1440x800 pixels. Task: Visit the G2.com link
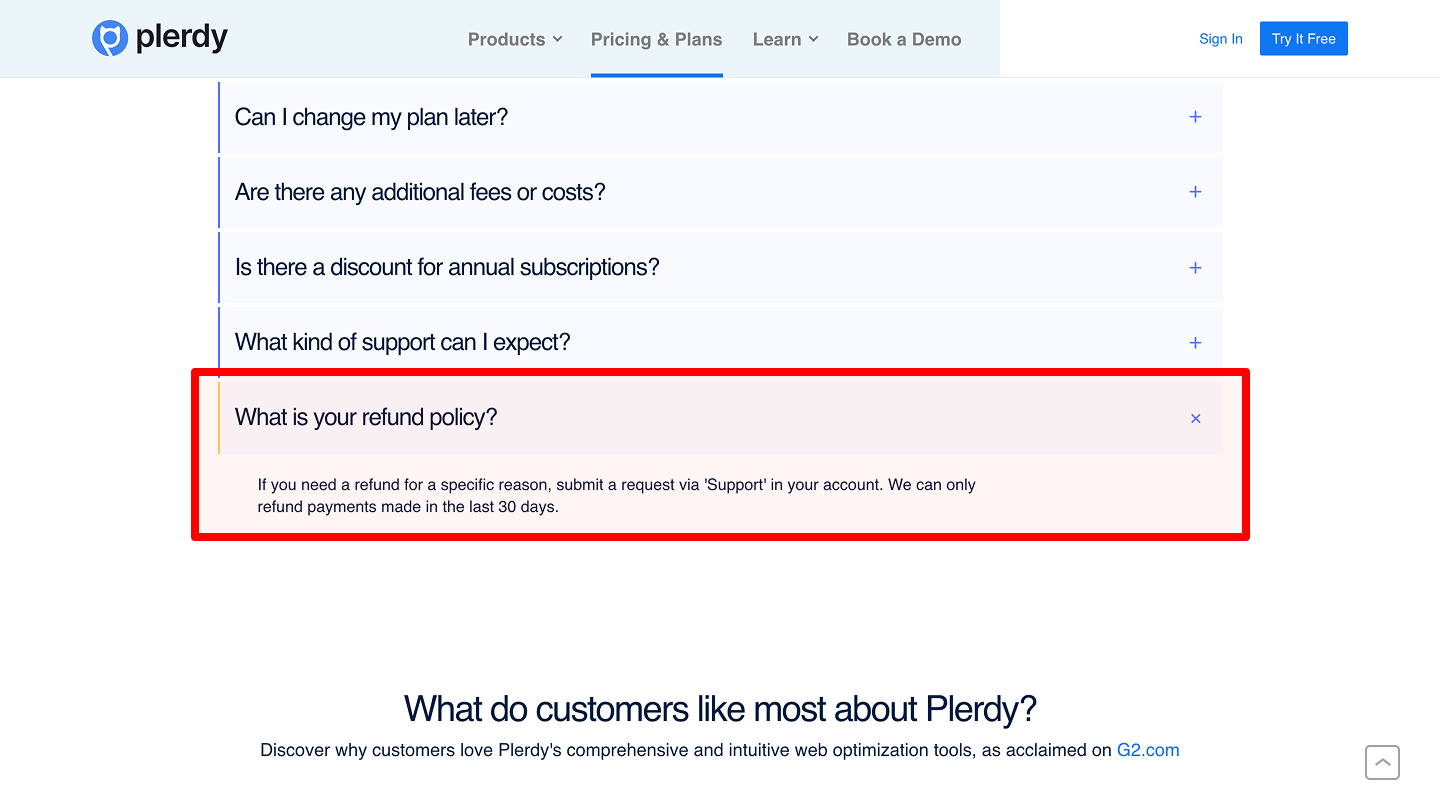click(1147, 749)
